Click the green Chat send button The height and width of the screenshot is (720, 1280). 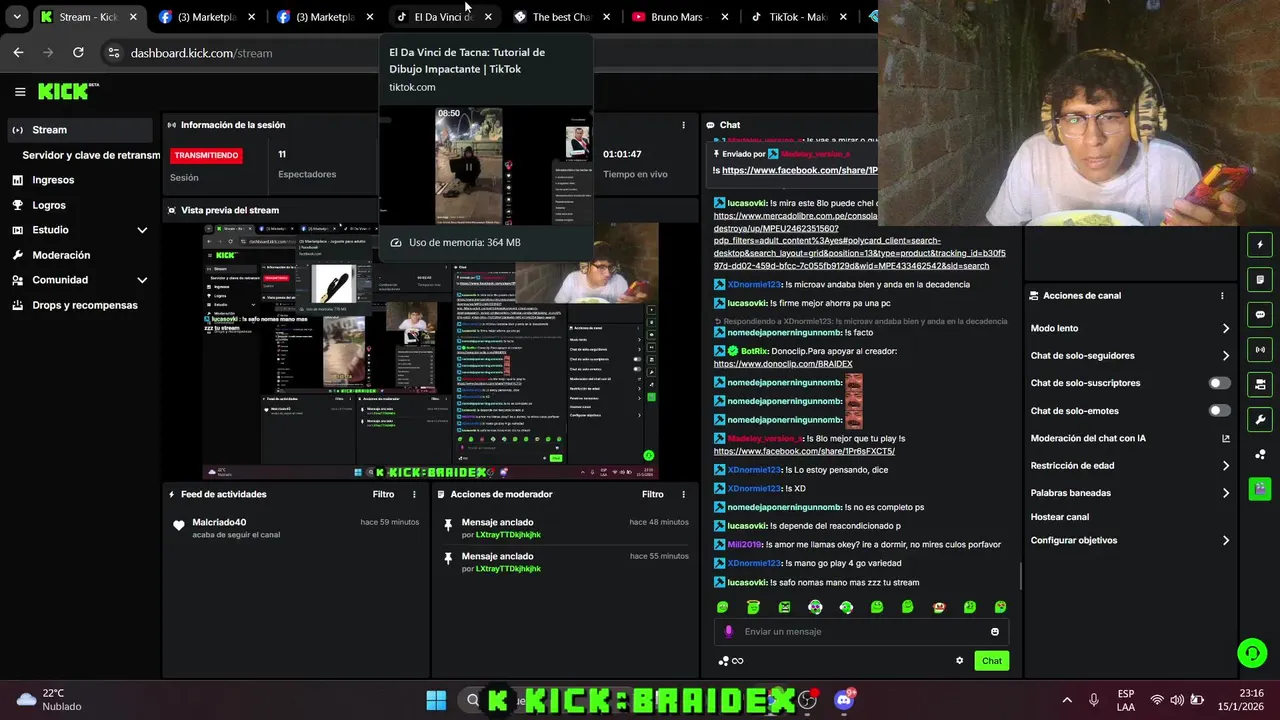pyautogui.click(x=991, y=661)
